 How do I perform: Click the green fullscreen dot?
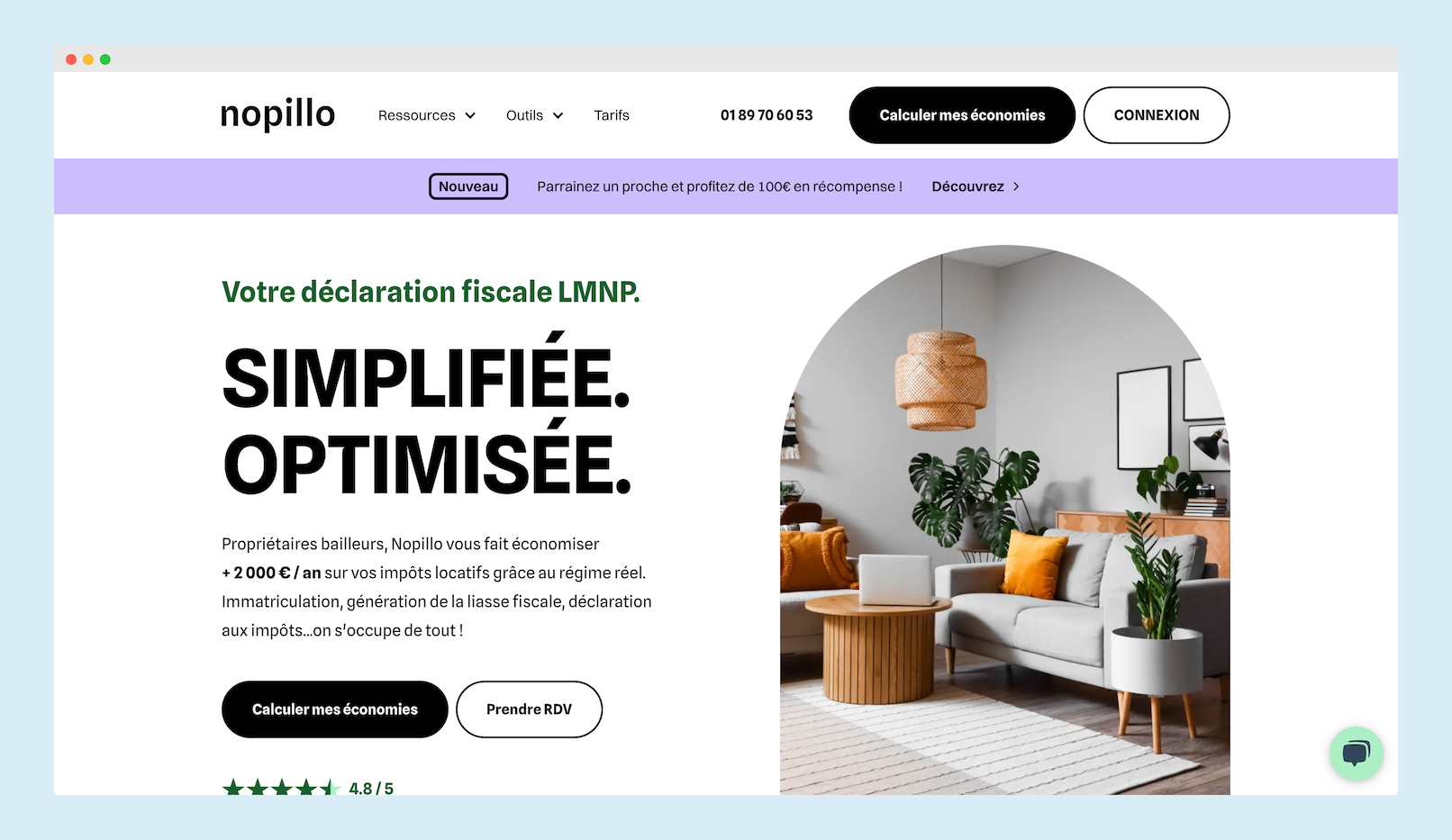(105, 59)
